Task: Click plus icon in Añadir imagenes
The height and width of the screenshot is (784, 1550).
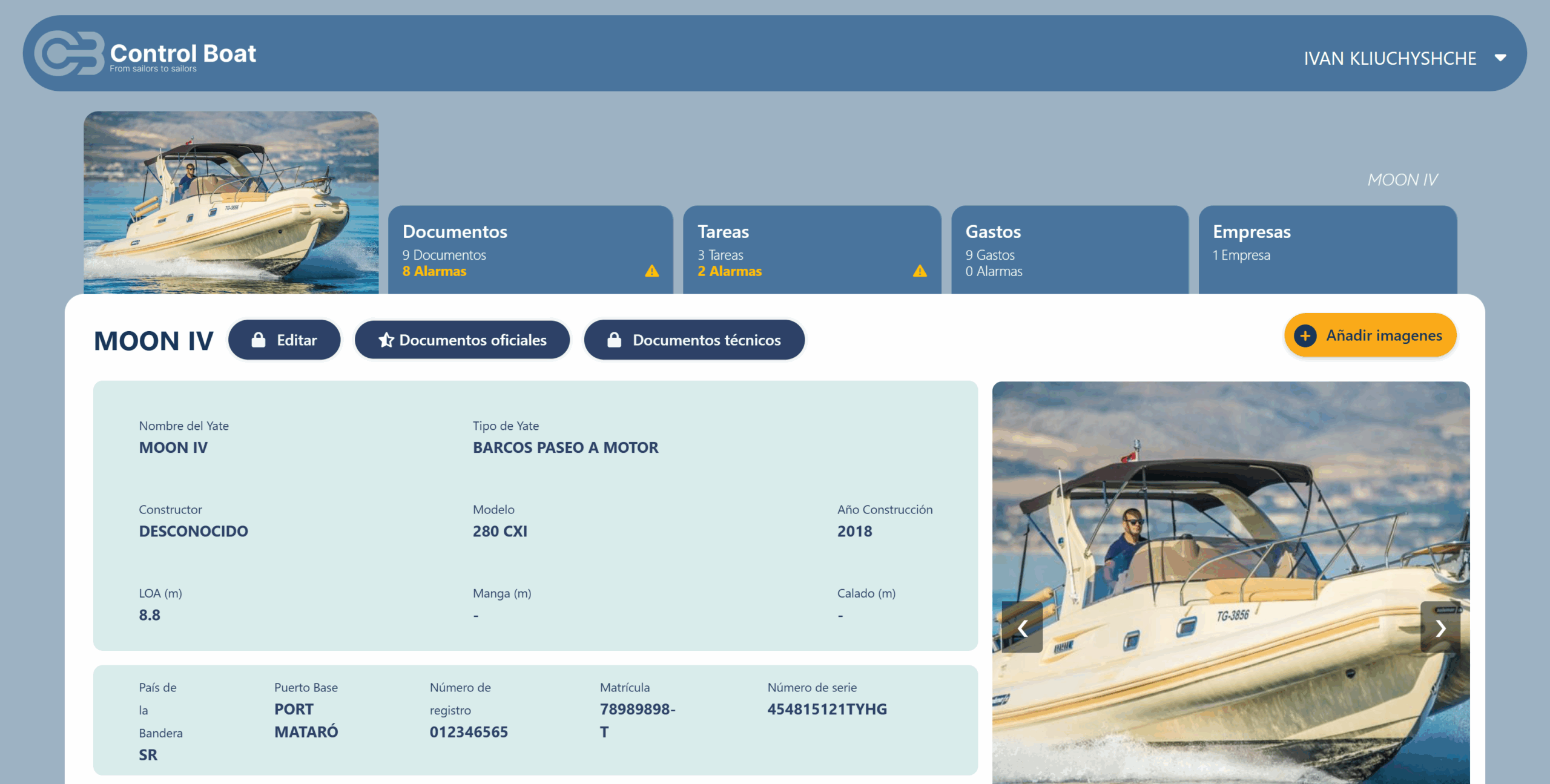Action: 1305,336
